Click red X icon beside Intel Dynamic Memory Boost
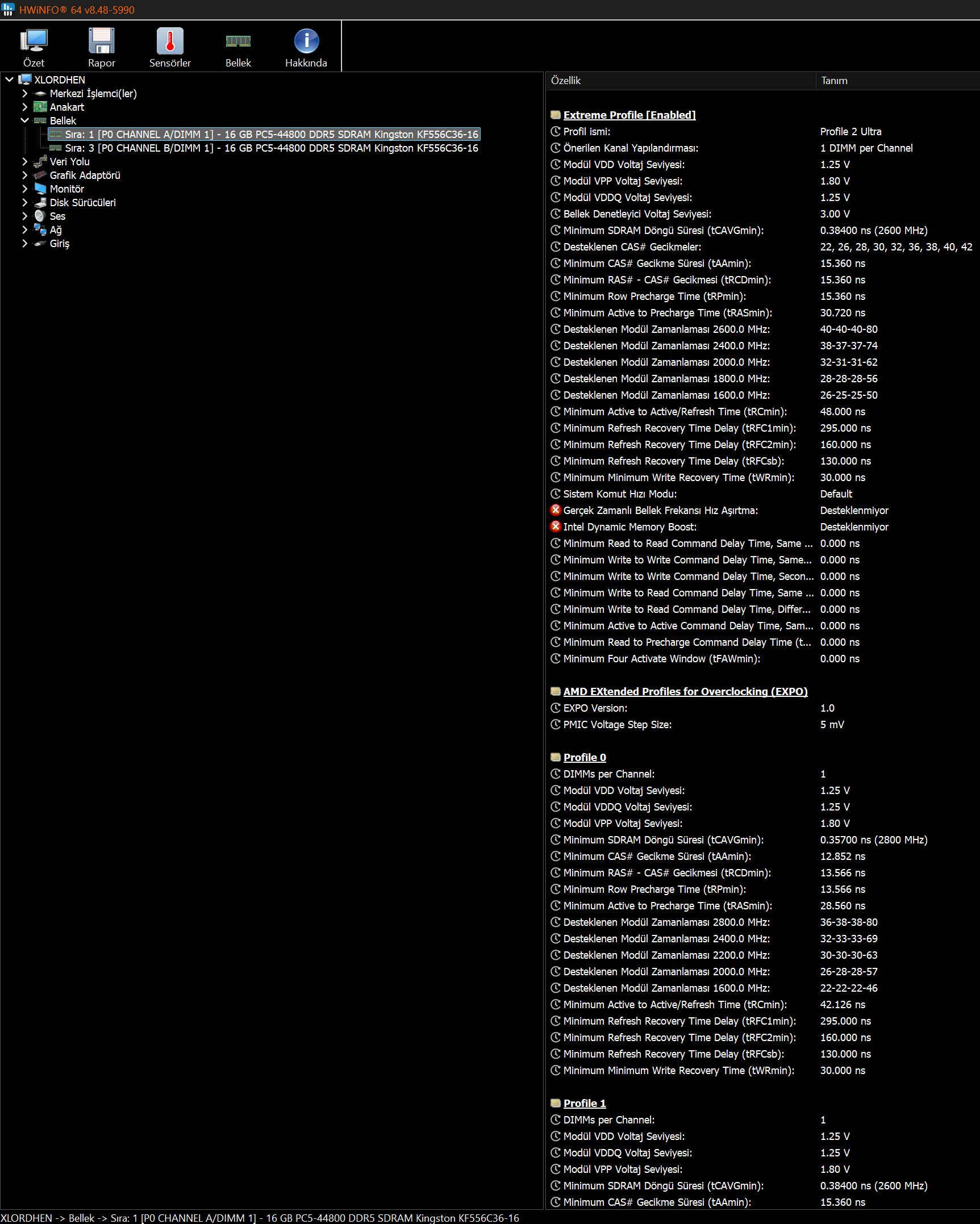This screenshot has height=1224, width=980. [x=556, y=527]
